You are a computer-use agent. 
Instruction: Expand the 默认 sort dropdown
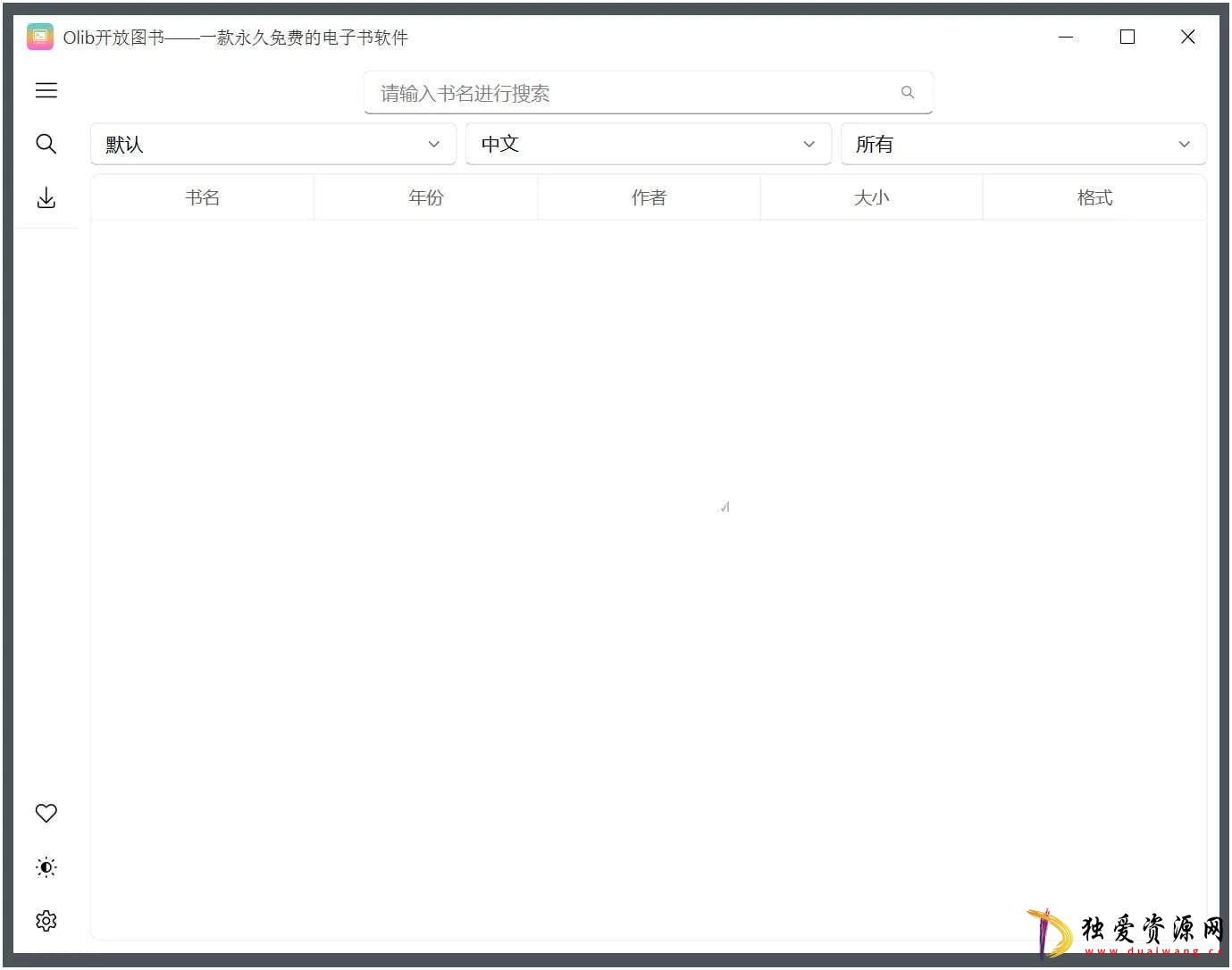pyautogui.click(x=273, y=144)
